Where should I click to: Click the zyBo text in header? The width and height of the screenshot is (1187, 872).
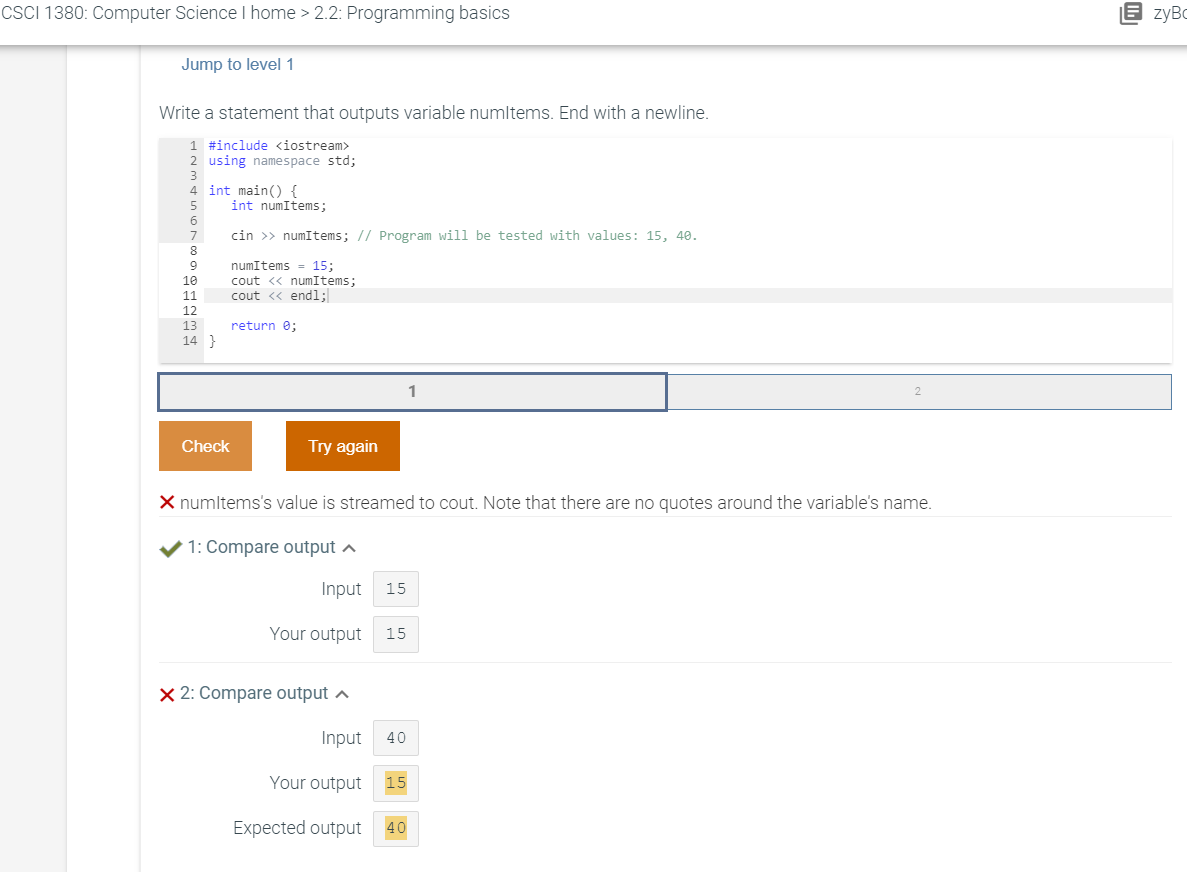[1170, 13]
